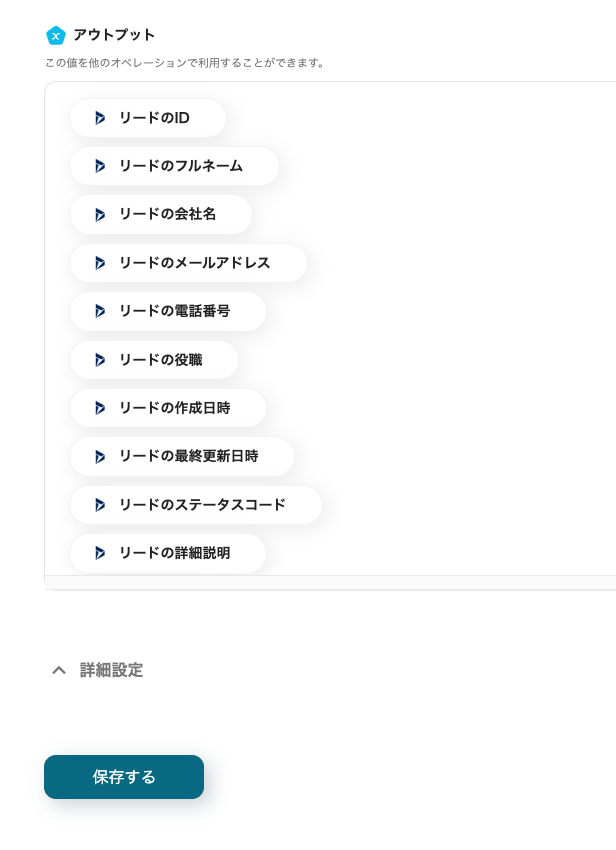Select the リードのID output chip

[x=154, y=118]
